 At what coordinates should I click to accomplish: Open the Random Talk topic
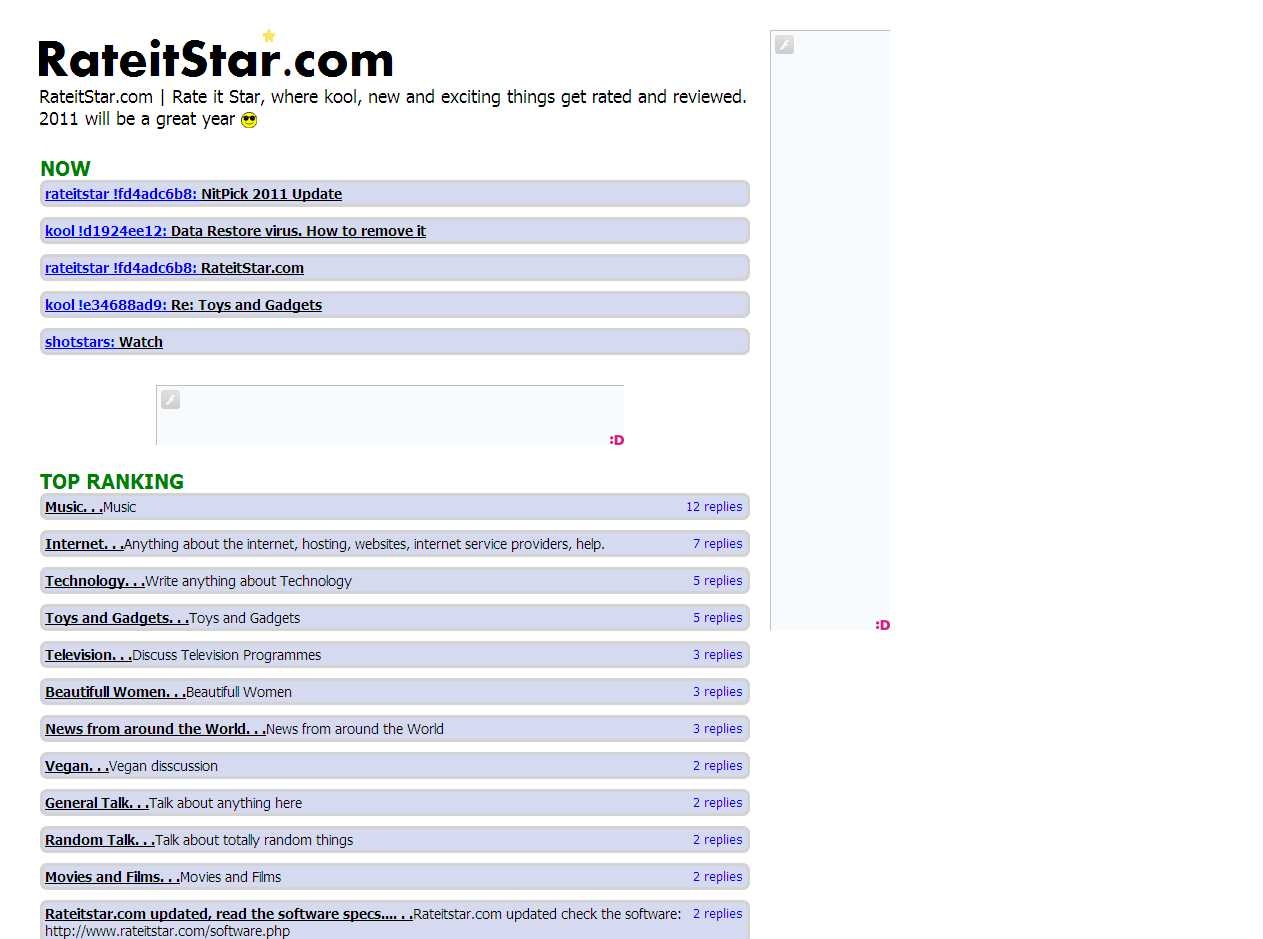click(100, 840)
